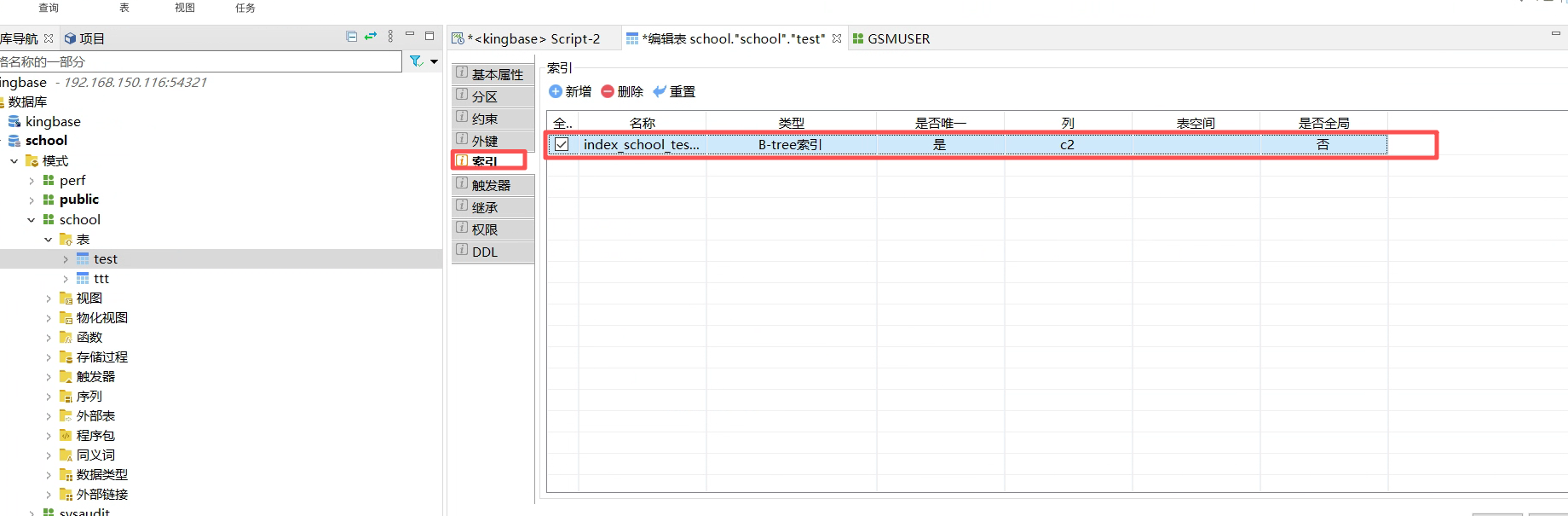Collapse the 模式 schemas folder
This screenshot has width=1568, height=516.
pos(14,160)
